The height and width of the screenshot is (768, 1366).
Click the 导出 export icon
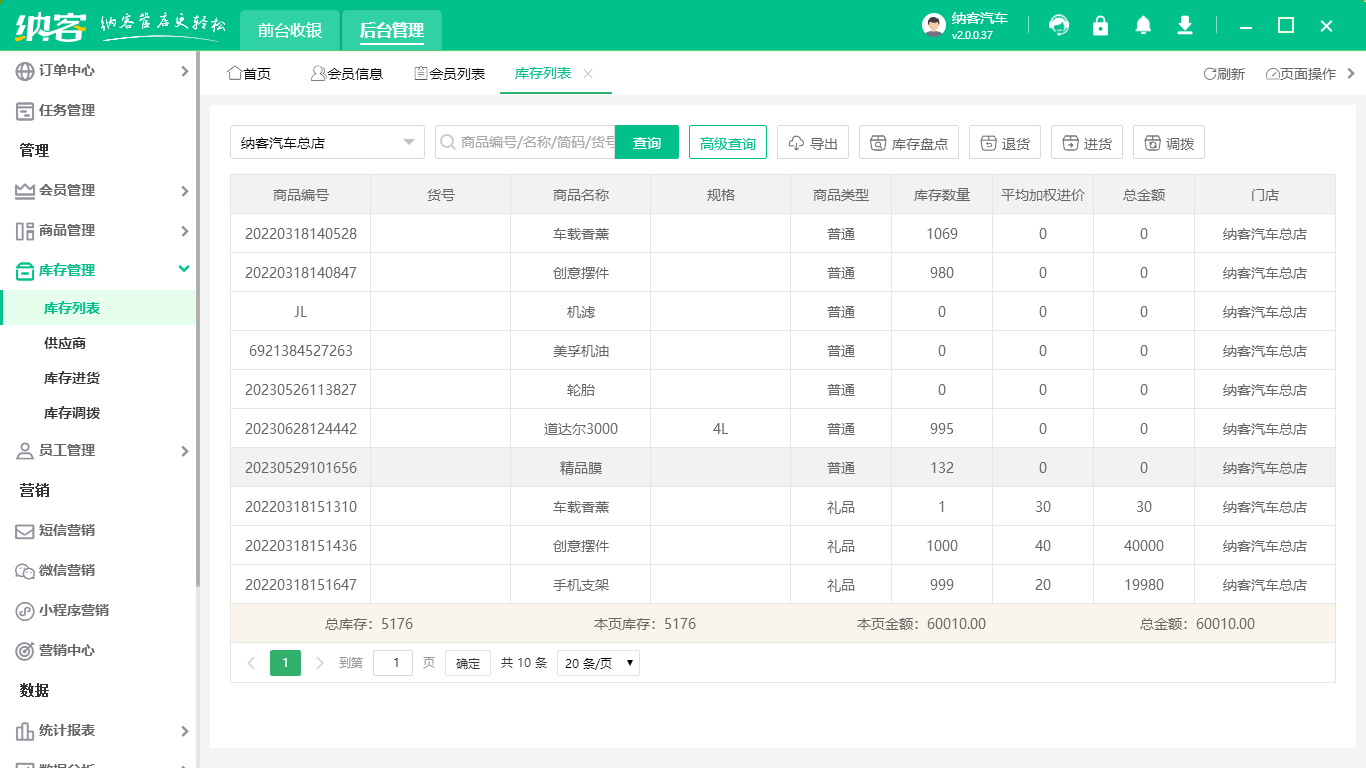(x=812, y=141)
